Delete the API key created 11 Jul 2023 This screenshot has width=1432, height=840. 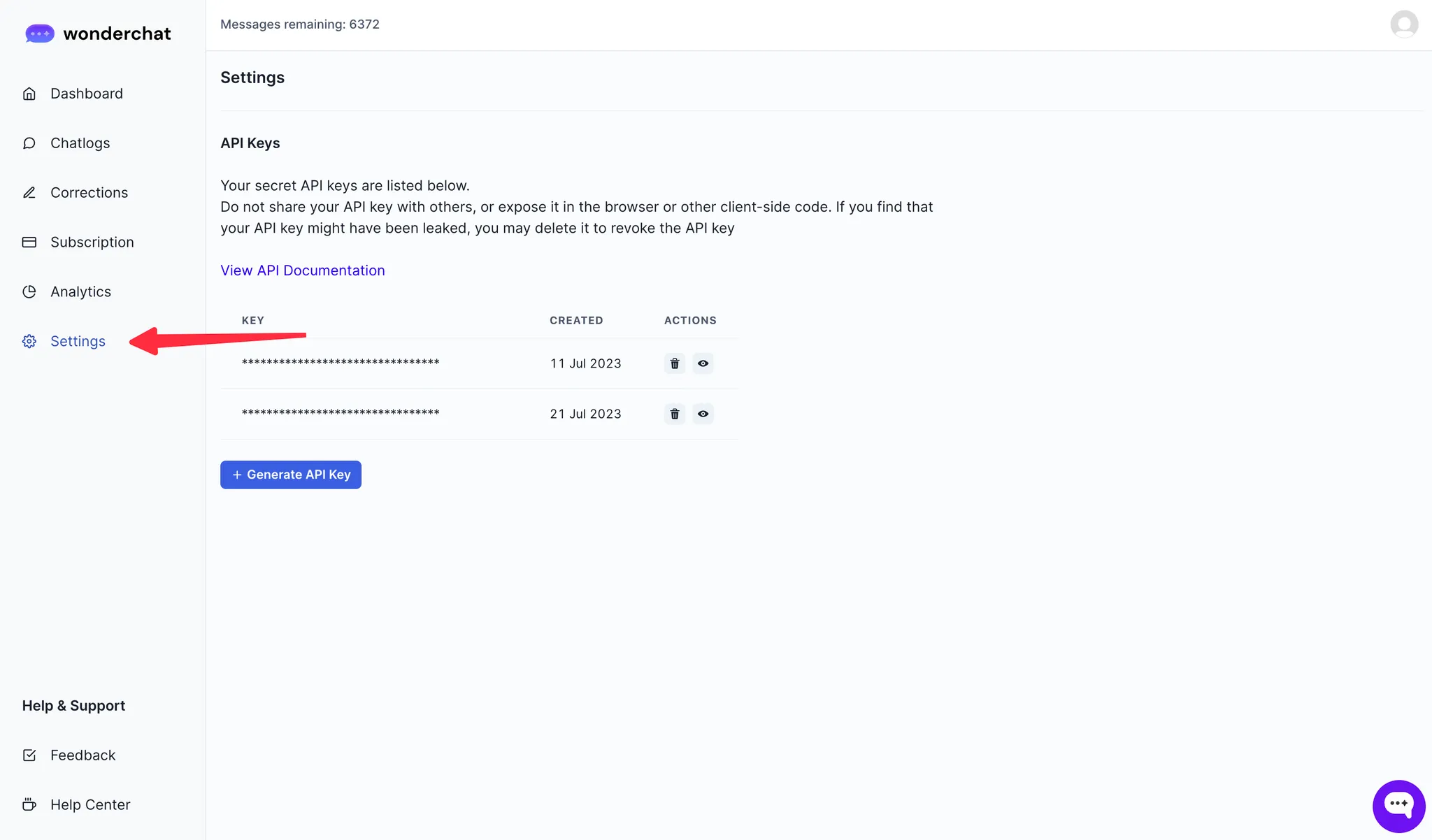tap(675, 363)
